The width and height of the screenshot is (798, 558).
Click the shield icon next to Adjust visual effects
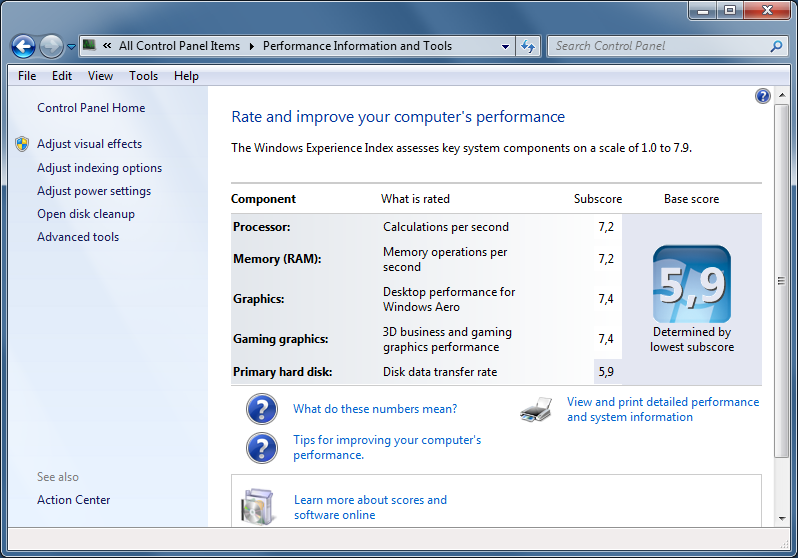point(22,144)
